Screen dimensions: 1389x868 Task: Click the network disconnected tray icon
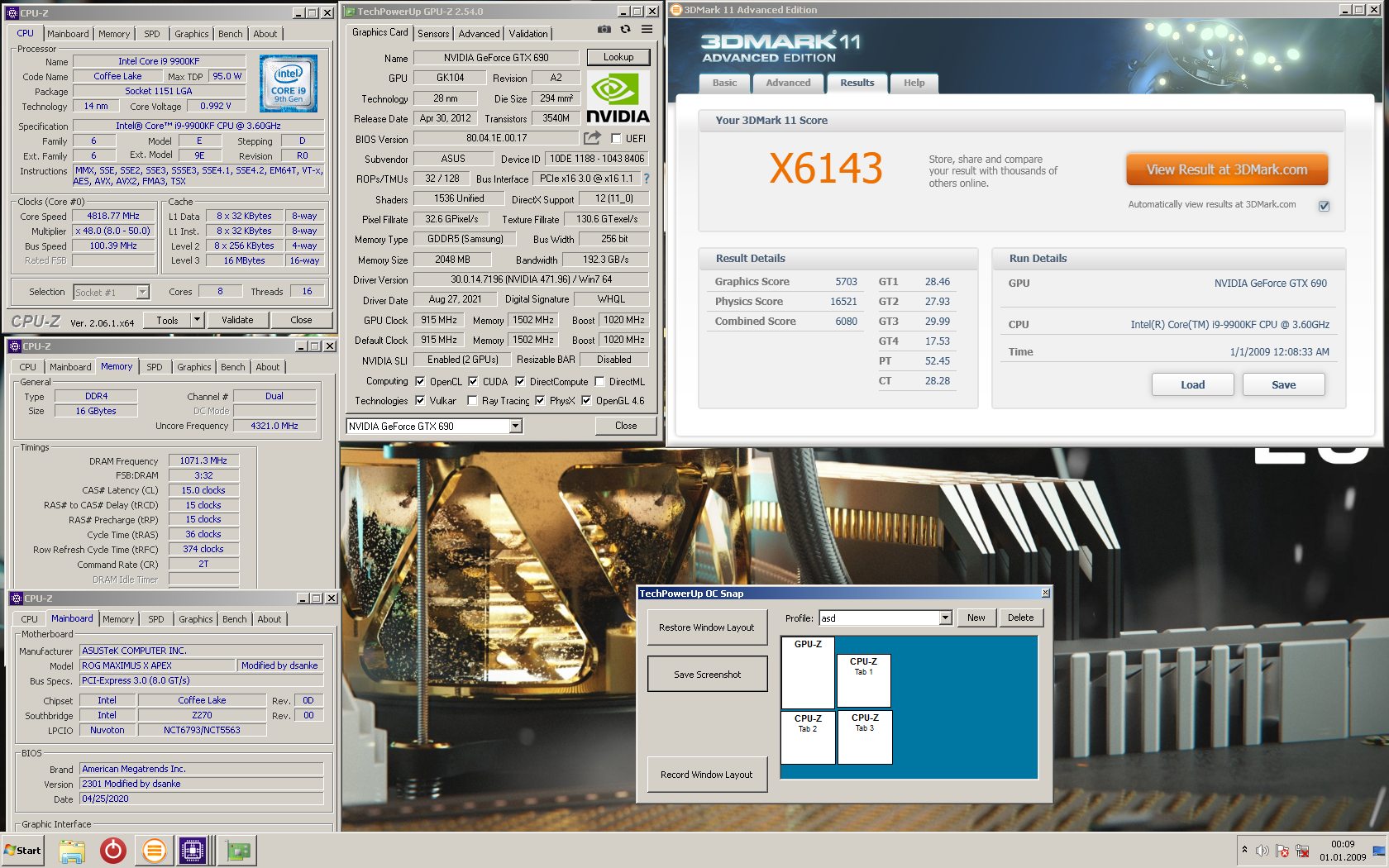(x=1302, y=851)
